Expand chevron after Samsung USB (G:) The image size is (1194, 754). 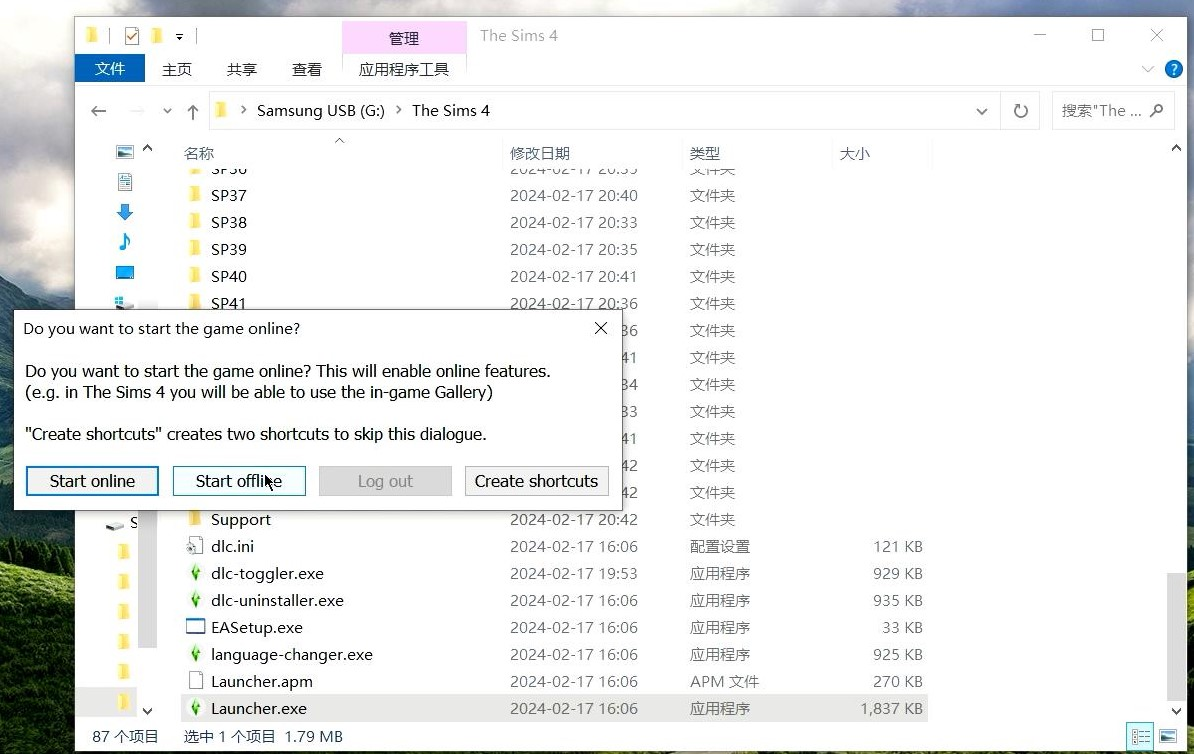coord(398,110)
